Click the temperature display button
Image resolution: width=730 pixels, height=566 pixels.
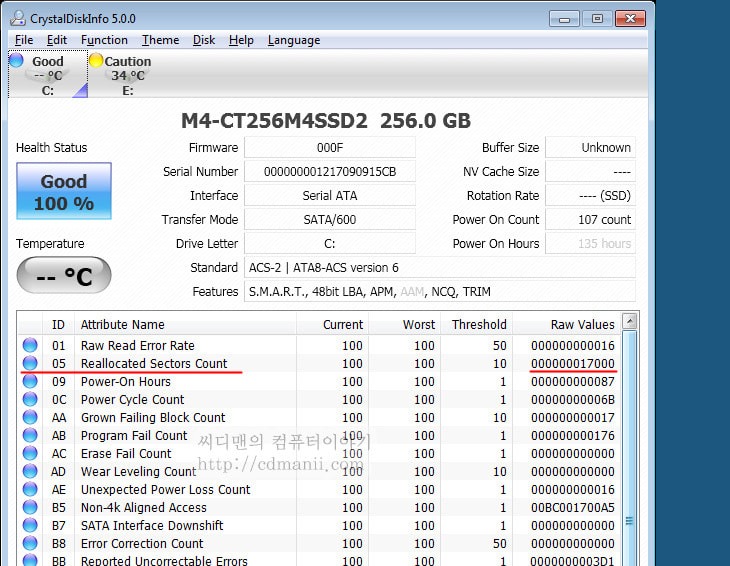64,275
